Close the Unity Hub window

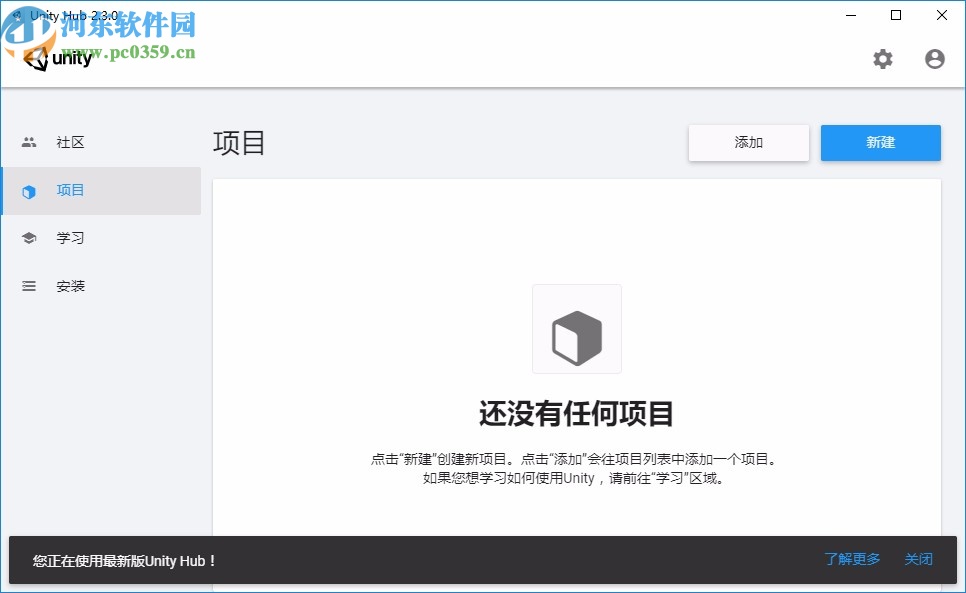tap(941, 15)
